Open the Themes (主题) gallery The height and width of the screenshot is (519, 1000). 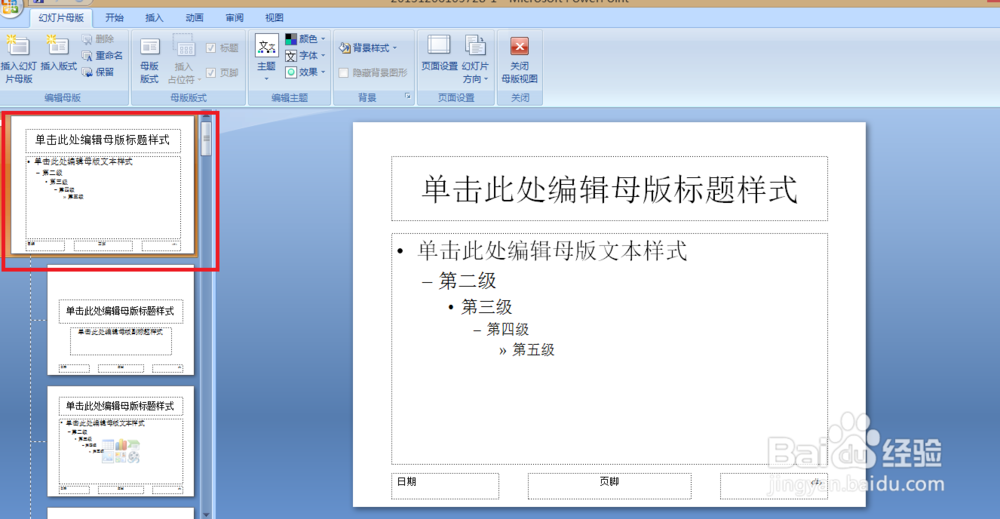point(267,58)
